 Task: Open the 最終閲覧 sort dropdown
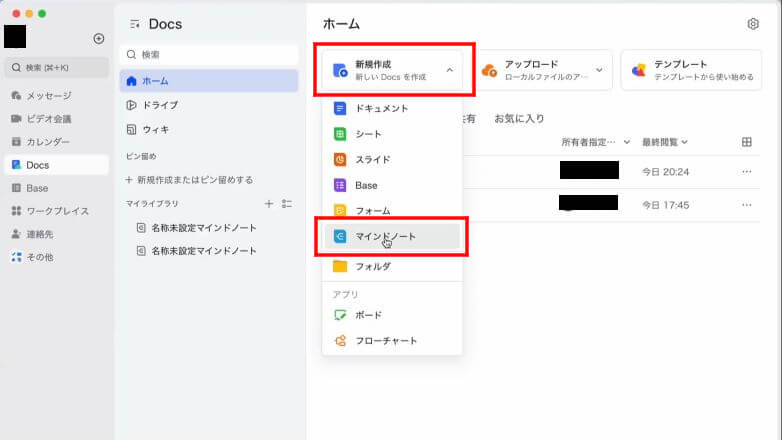(665, 142)
